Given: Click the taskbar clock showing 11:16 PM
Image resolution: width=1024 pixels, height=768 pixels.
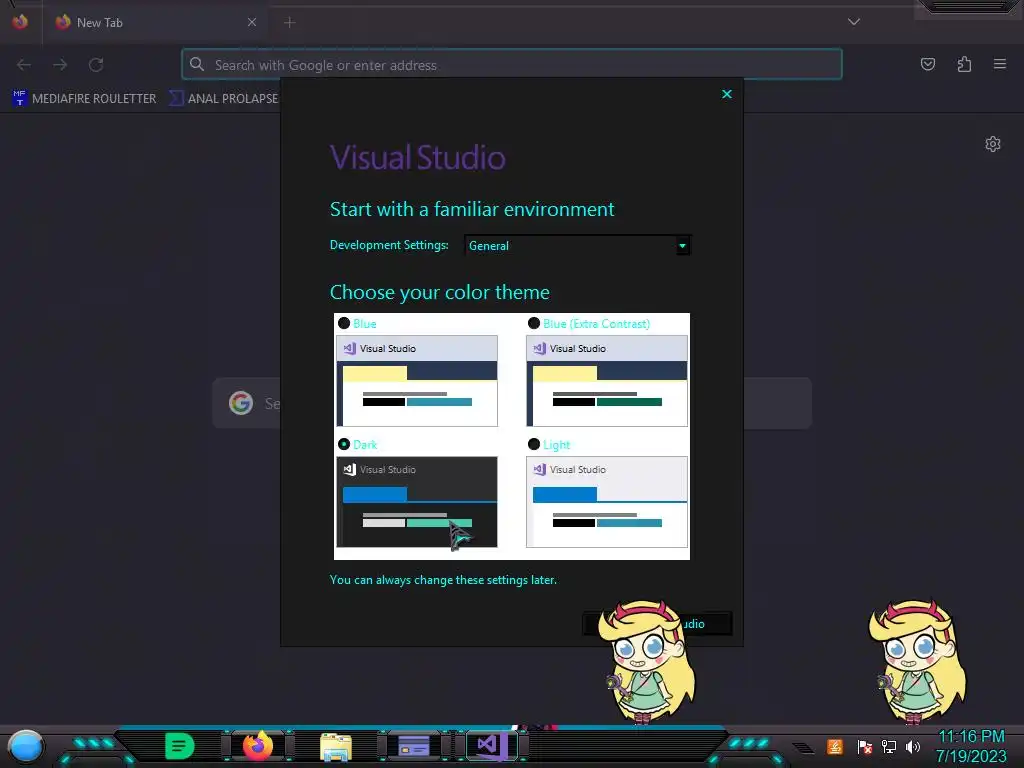Looking at the screenshot, I should coord(971,746).
